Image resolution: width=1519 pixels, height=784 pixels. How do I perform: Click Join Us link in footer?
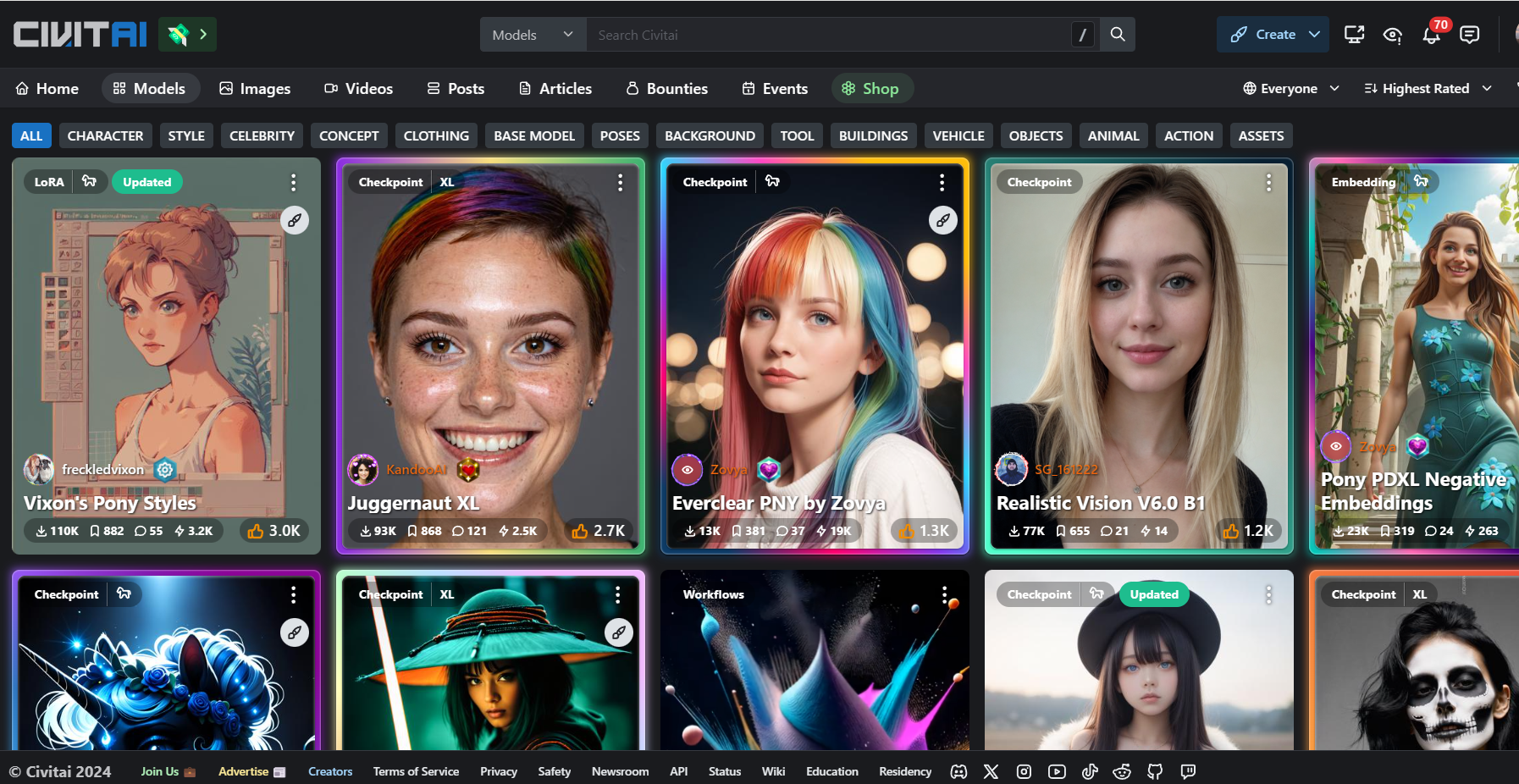pos(168,771)
